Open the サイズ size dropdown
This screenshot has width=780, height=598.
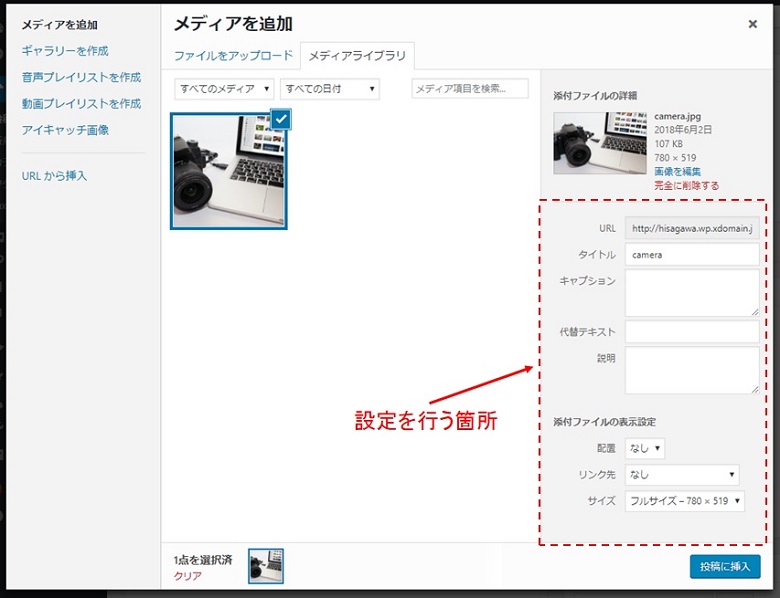click(x=685, y=501)
